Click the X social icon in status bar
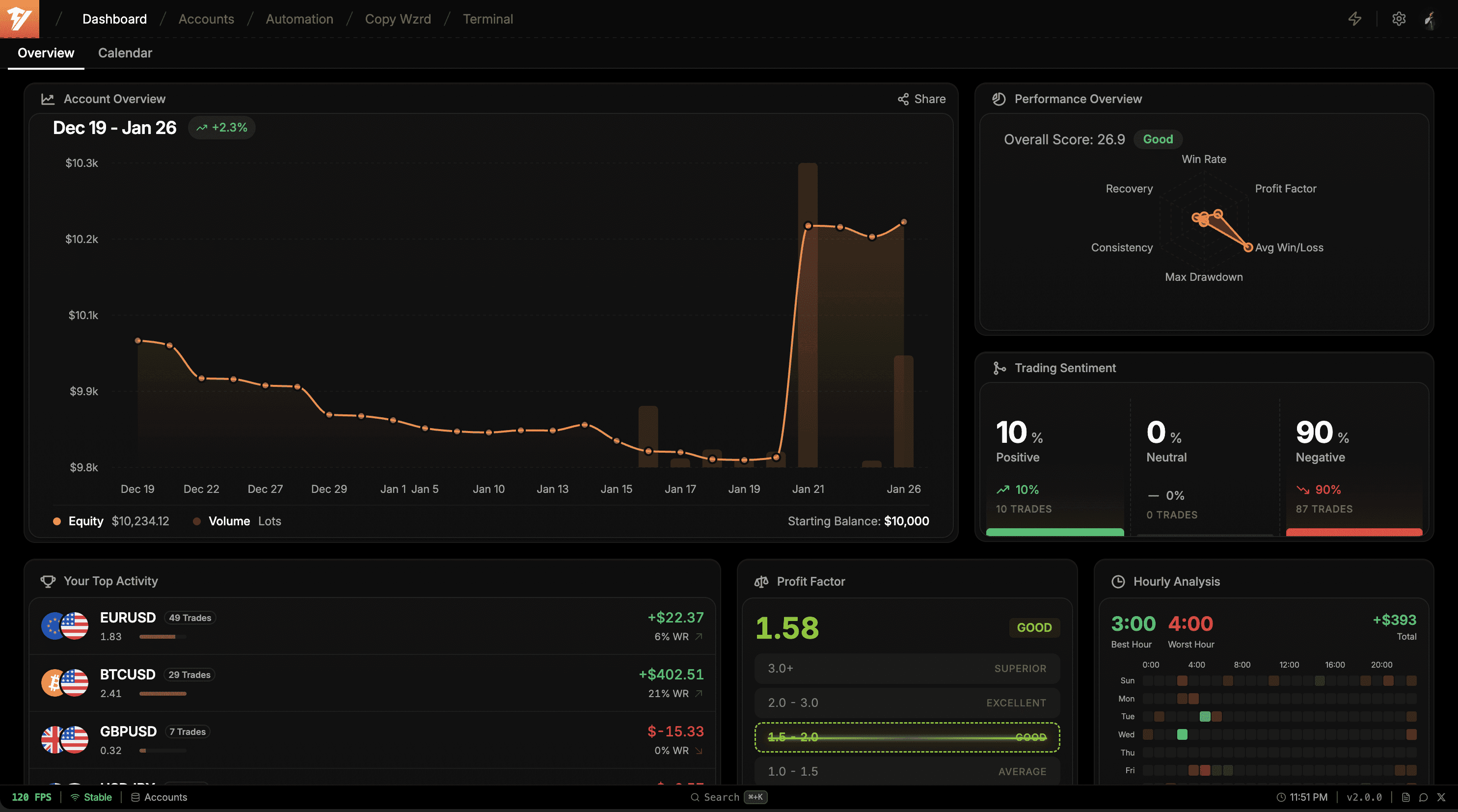 coord(1441,797)
